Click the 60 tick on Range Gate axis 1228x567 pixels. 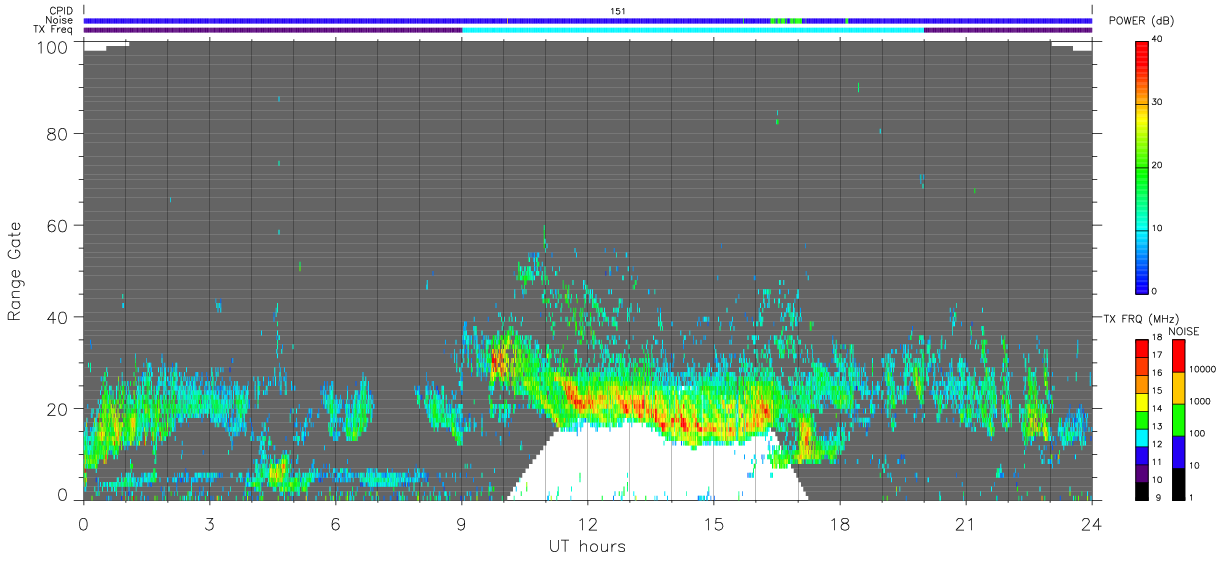(x=56, y=225)
